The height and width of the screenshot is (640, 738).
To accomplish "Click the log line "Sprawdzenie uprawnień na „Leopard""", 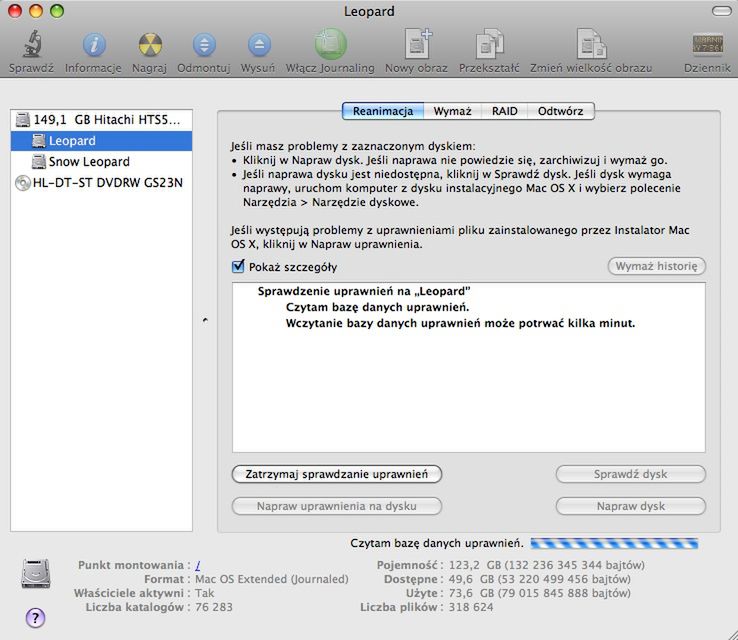I will pyautogui.click(x=364, y=291).
